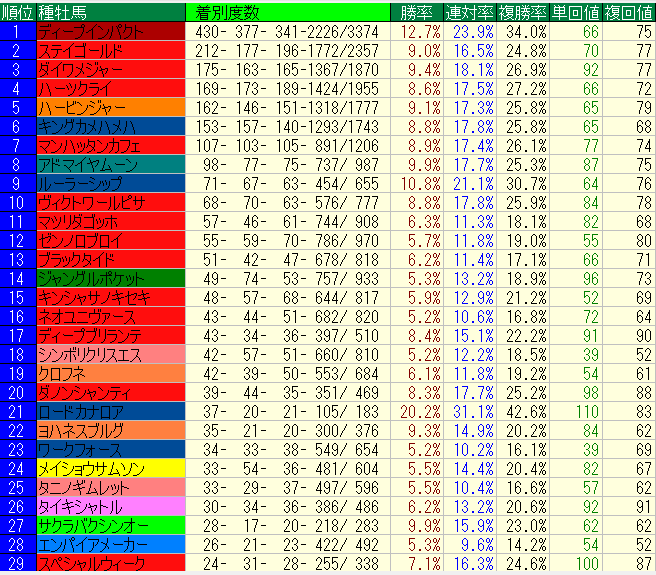Click the 種牡馬 column header
This screenshot has width=656, height=575.
[x=111, y=13]
